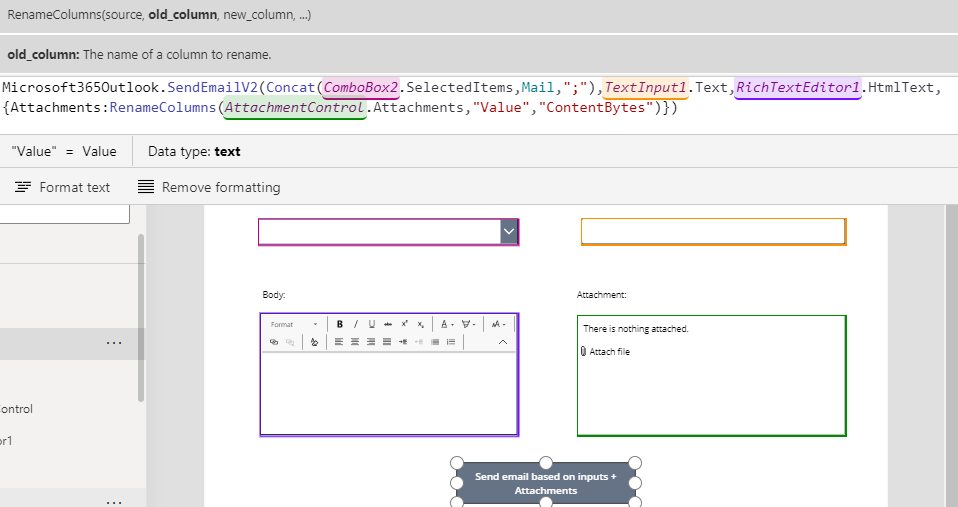This screenshot has height=507, width=958.
Task: Click inside the rich text body area
Action: [x=389, y=393]
